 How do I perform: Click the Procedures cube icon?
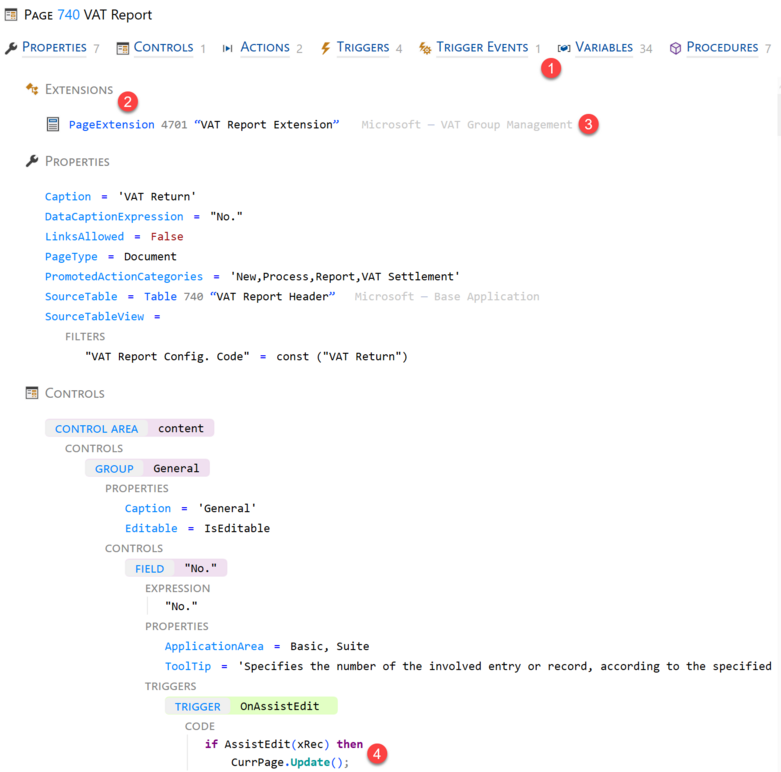point(675,48)
